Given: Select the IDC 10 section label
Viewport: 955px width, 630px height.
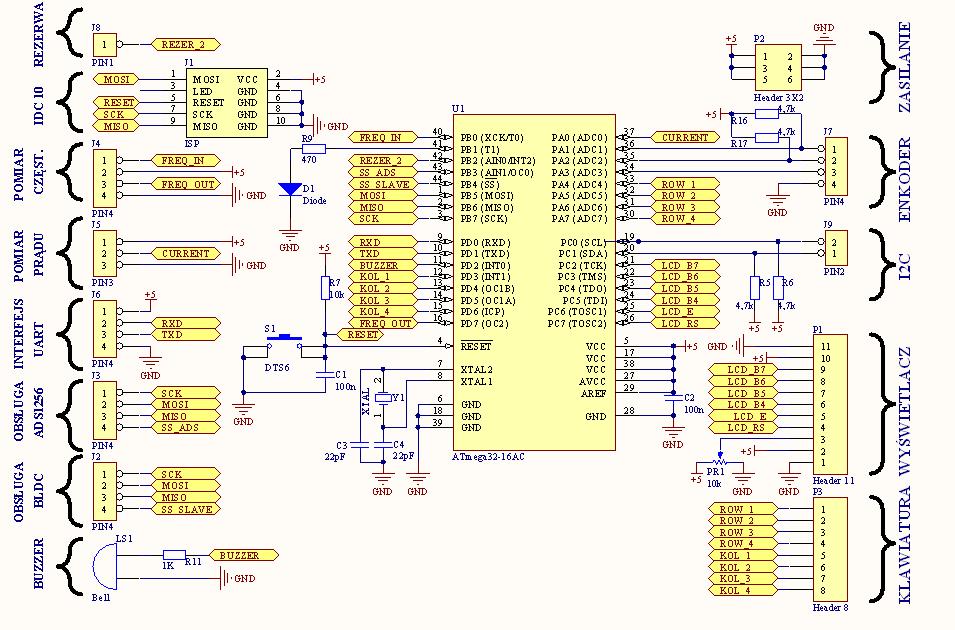Looking at the screenshot, I should pos(38,106).
